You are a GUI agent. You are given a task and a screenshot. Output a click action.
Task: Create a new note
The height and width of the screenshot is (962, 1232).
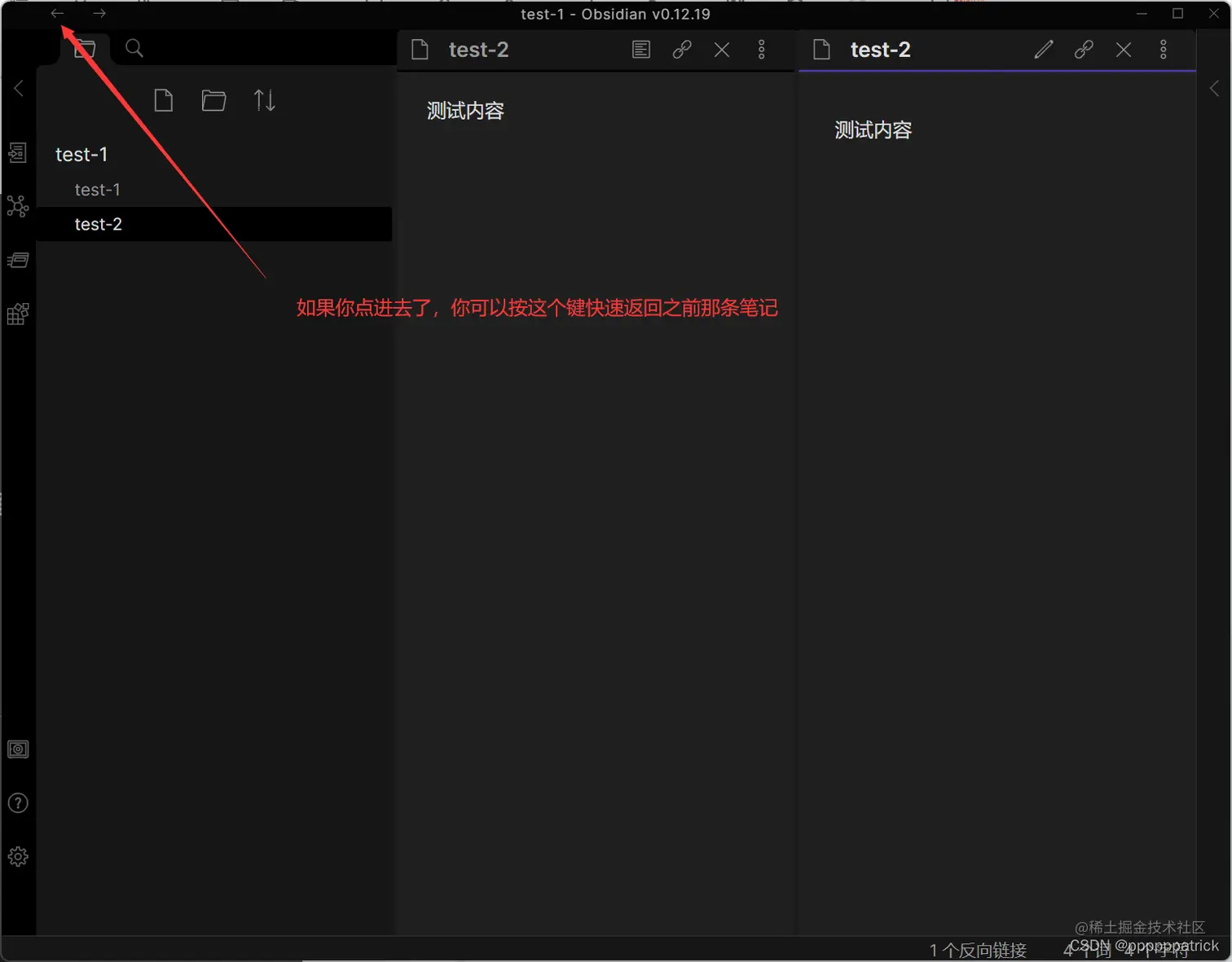click(x=164, y=100)
